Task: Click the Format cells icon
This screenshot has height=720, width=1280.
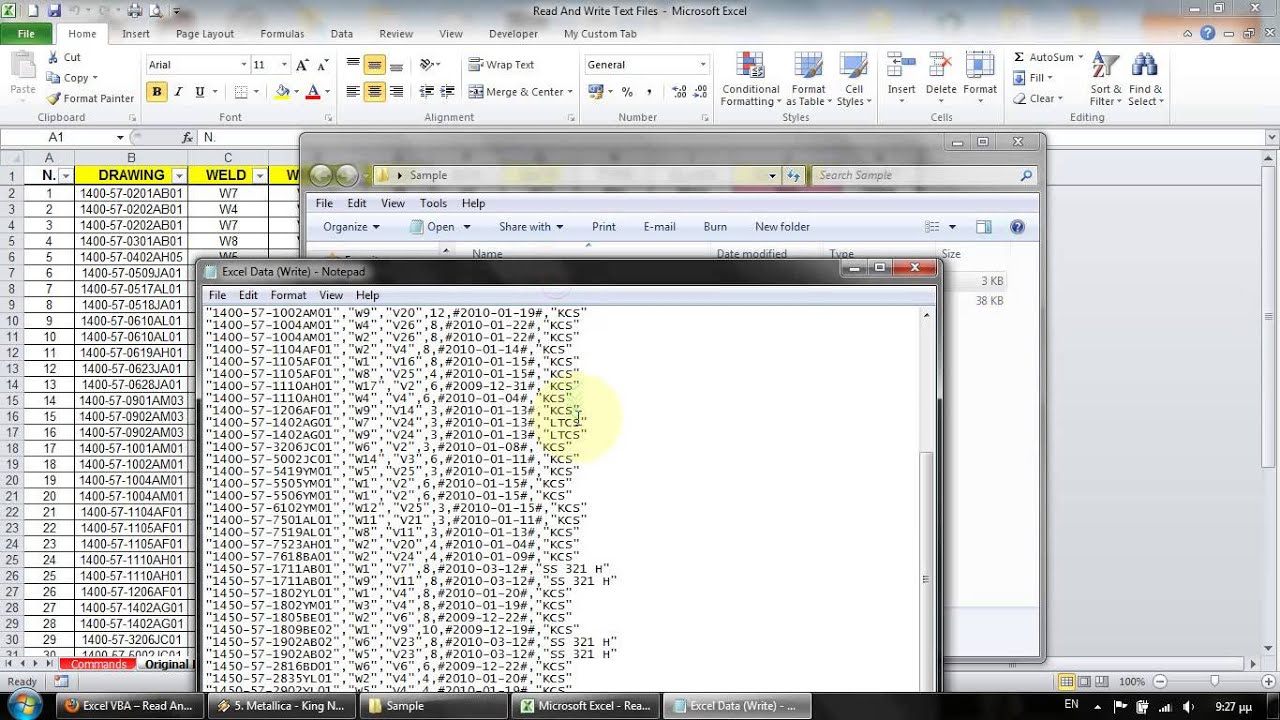Action: click(980, 66)
